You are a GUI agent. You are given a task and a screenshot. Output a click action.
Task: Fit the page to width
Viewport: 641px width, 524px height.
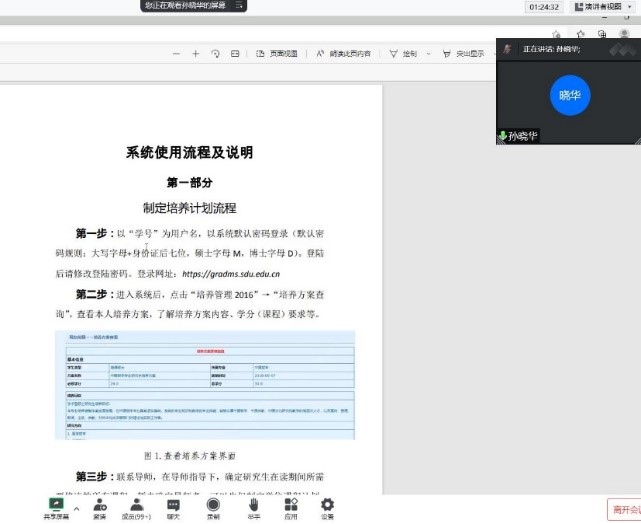pos(235,54)
